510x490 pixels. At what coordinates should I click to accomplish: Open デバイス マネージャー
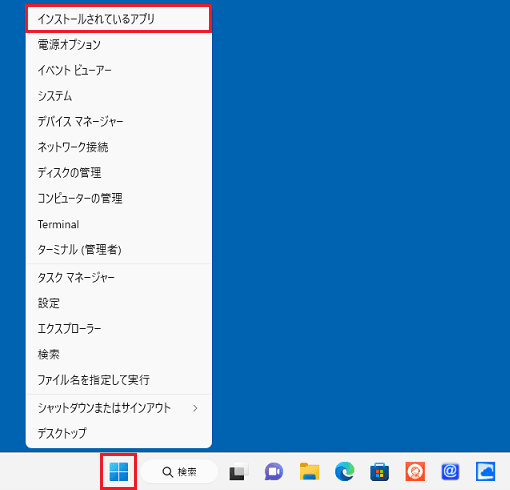[119, 121]
